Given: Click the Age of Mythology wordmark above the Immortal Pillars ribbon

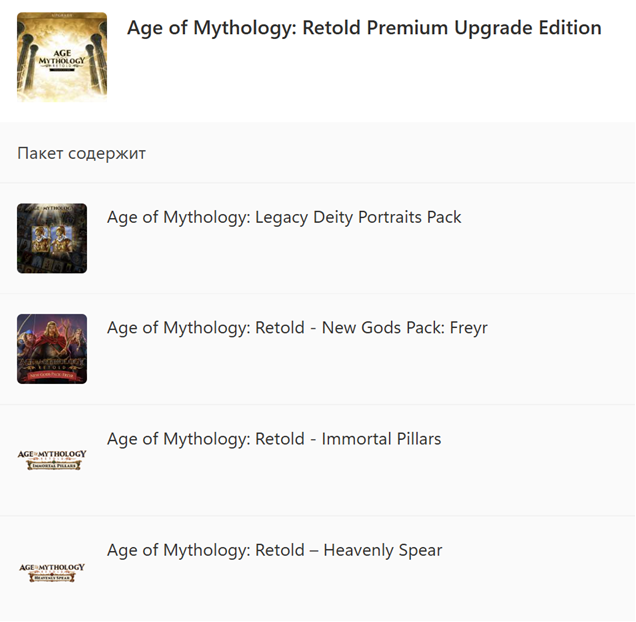Looking at the screenshot, I should 52,455.
